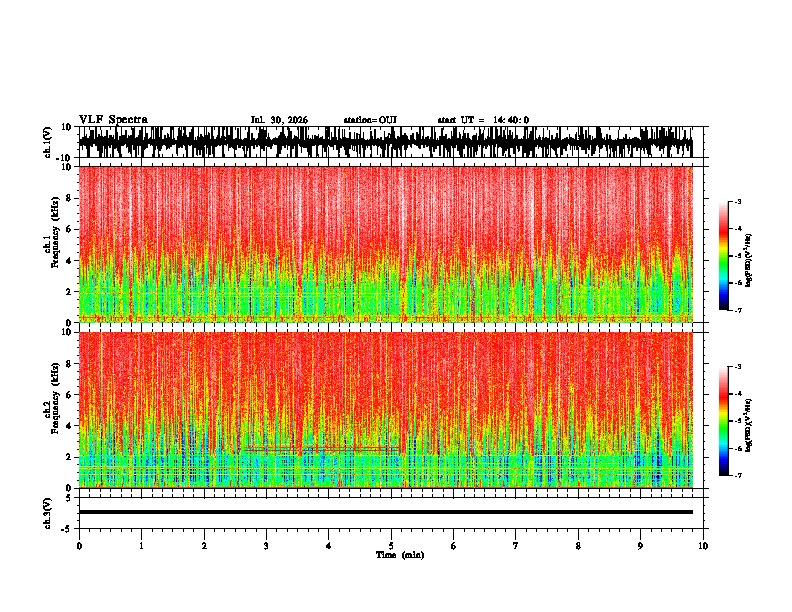Click time-axis tick label "9"

pos(640,546)
